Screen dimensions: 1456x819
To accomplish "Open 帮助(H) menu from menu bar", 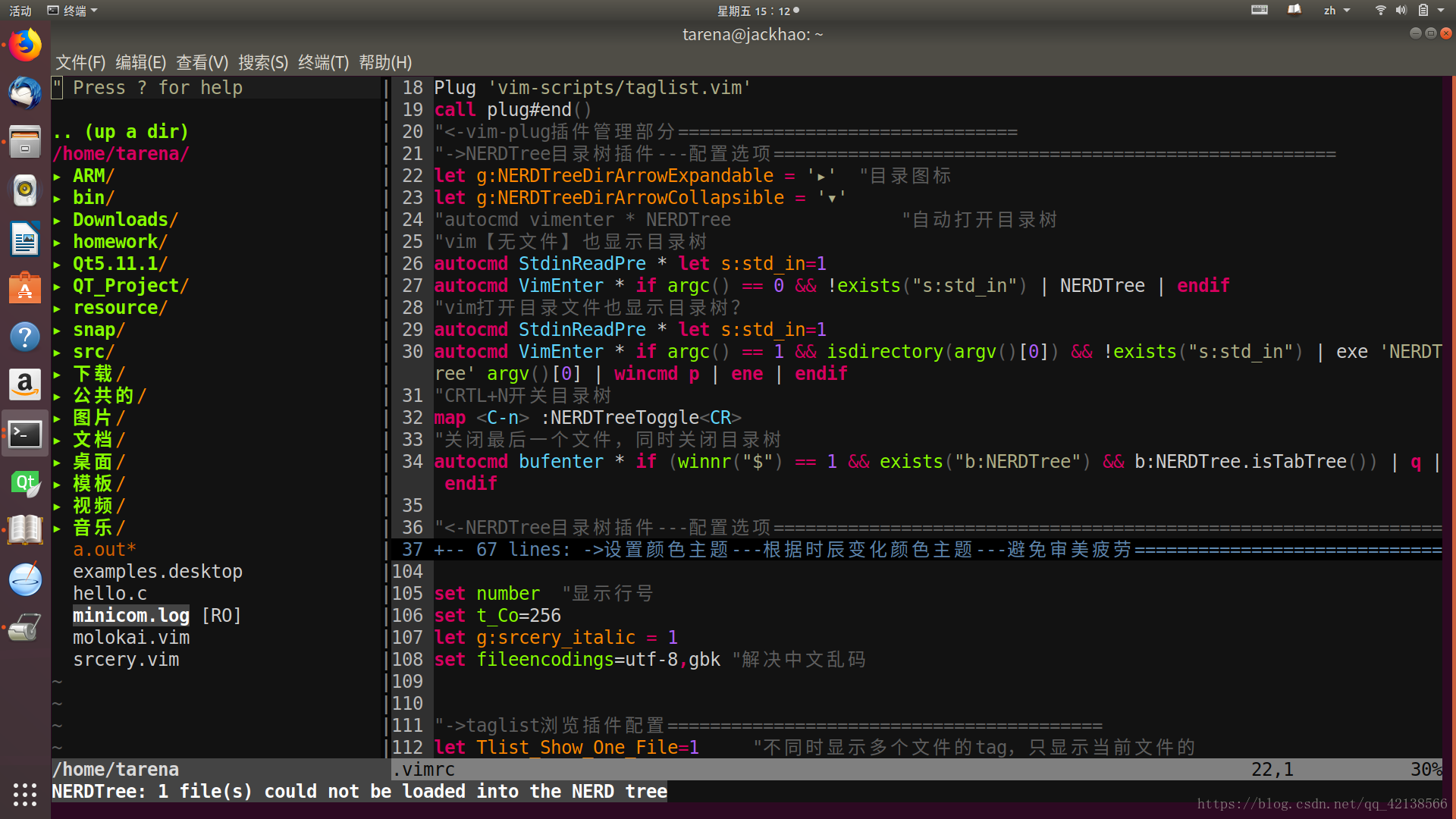I will (383, 62).
